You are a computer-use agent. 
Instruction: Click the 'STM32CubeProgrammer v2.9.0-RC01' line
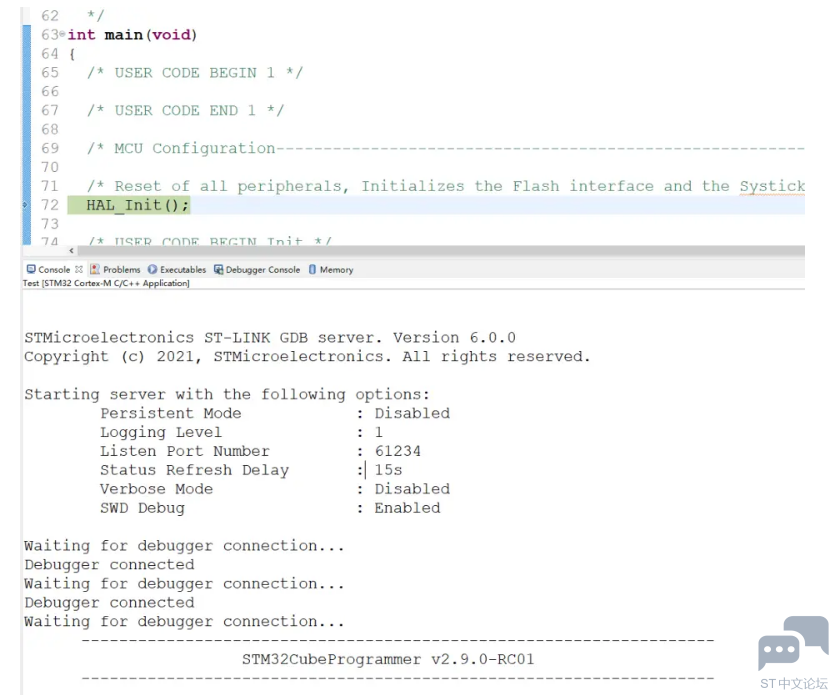click(x=388, y=659)
